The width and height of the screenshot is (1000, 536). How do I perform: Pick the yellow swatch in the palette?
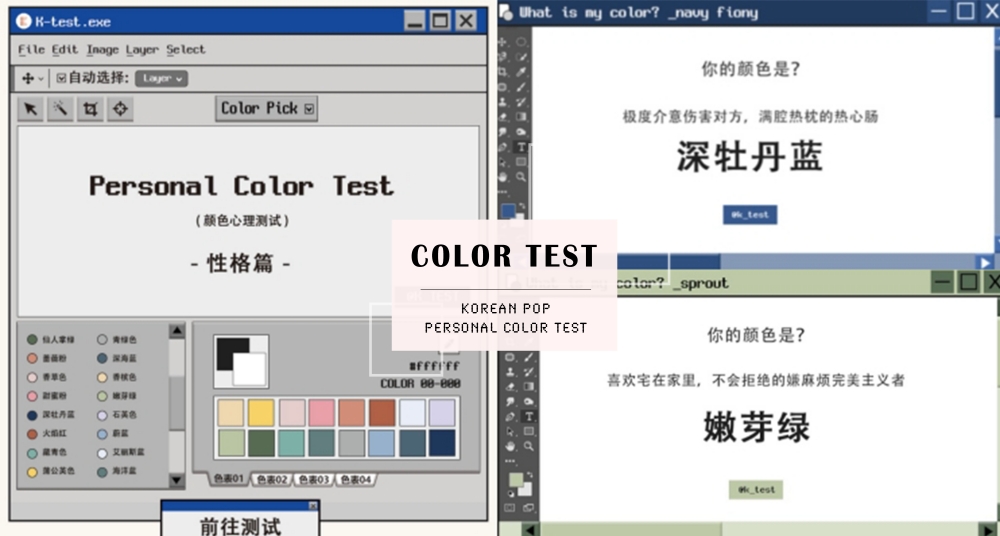261,413
